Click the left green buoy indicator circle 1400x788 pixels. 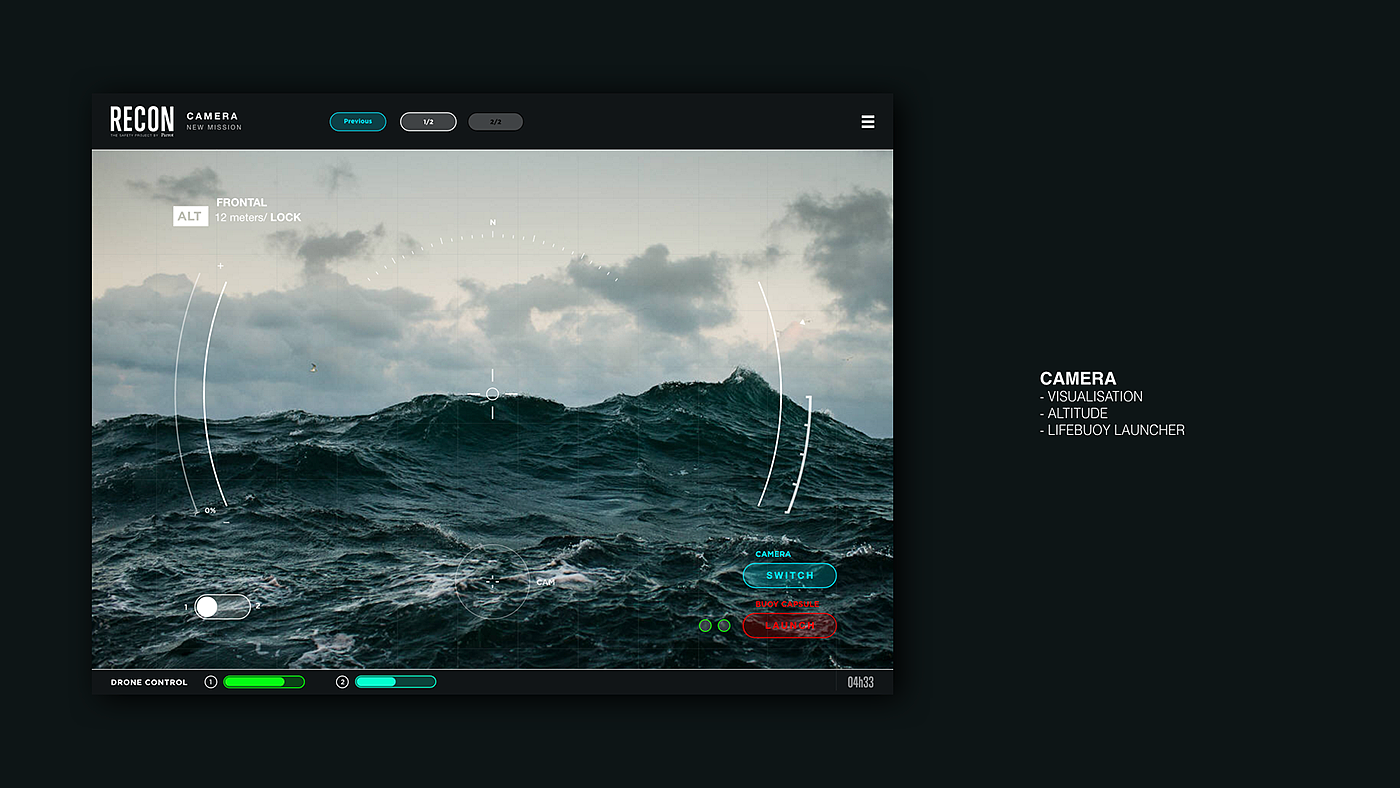[x=705, y=626]
